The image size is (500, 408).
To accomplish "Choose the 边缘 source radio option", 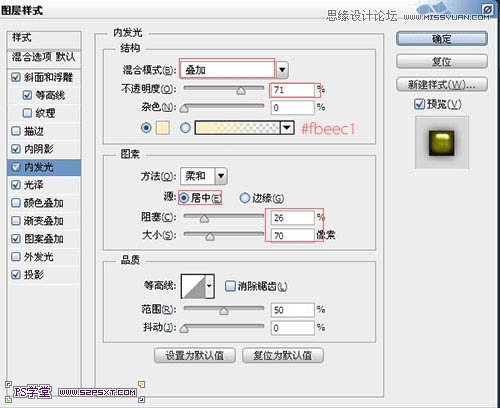I will (245, 198).
